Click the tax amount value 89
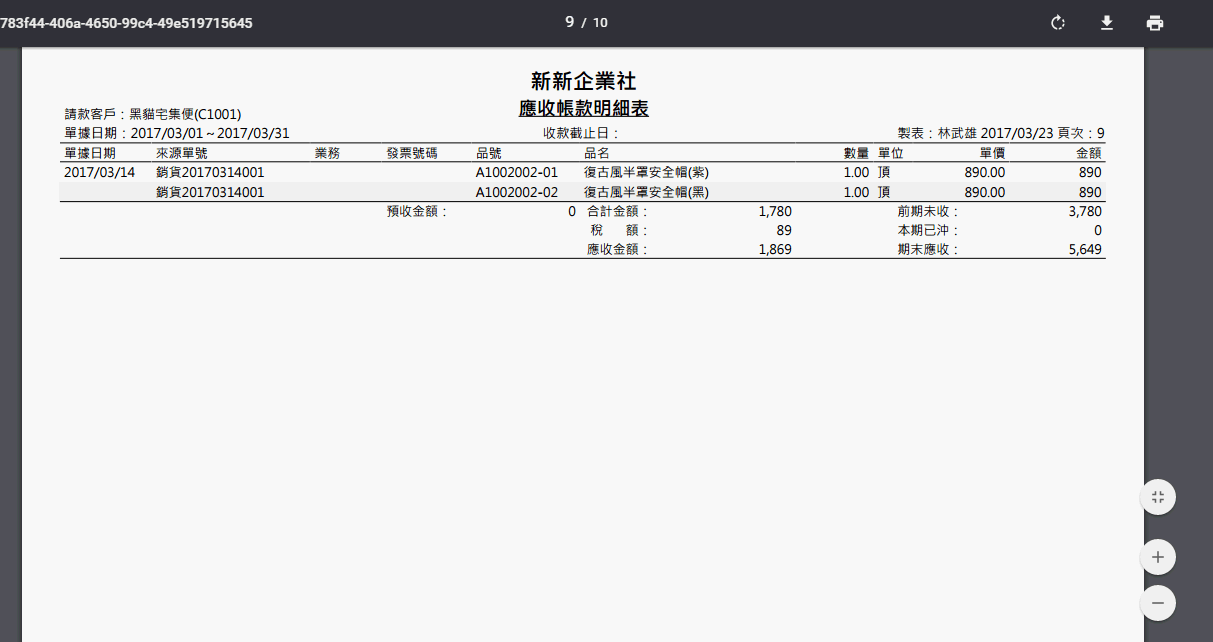The height and width of the screenshot is (642, 1213). (x=784, y=230)
